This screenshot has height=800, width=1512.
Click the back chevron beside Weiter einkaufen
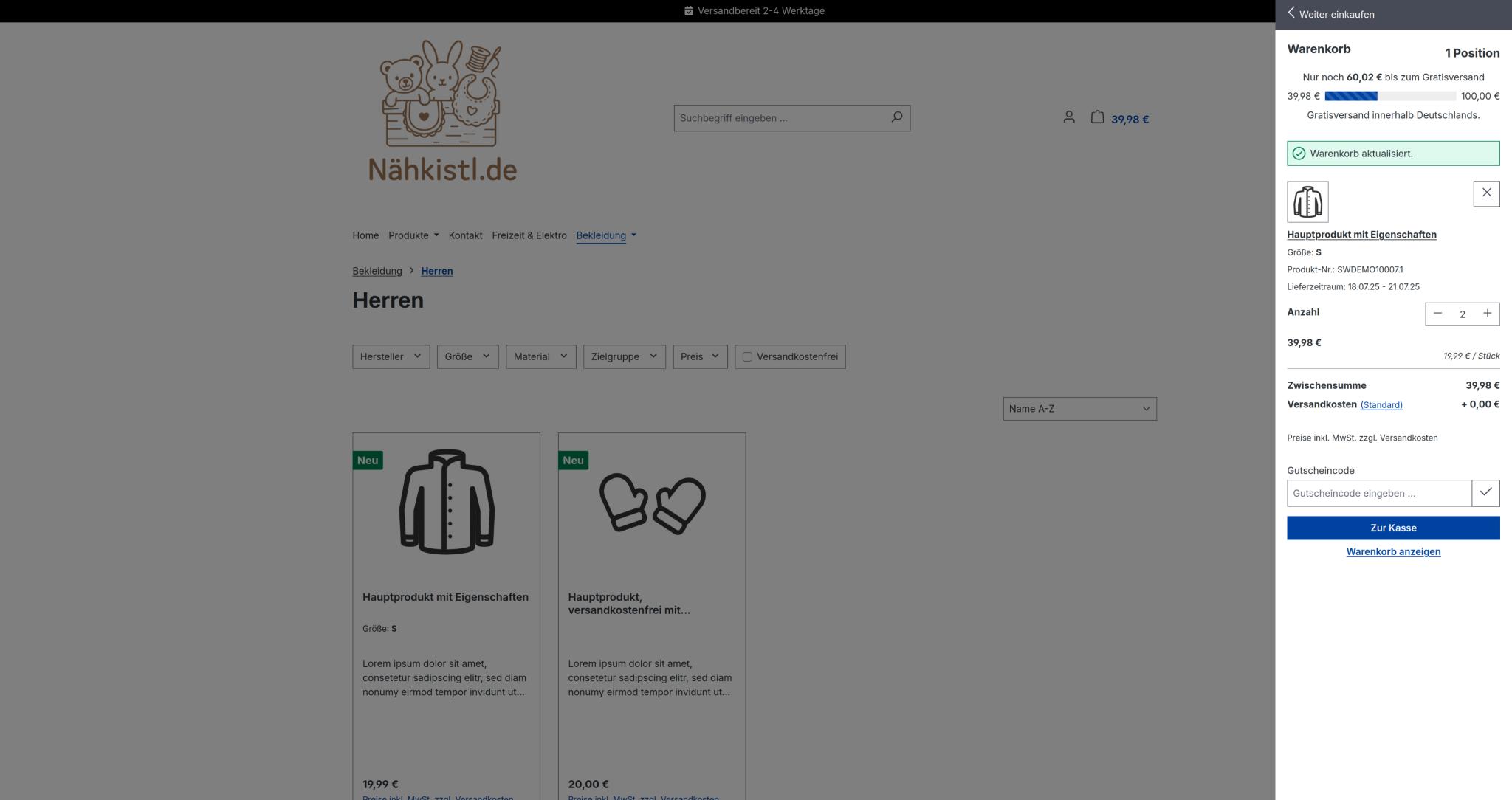tap(1291, 13)
